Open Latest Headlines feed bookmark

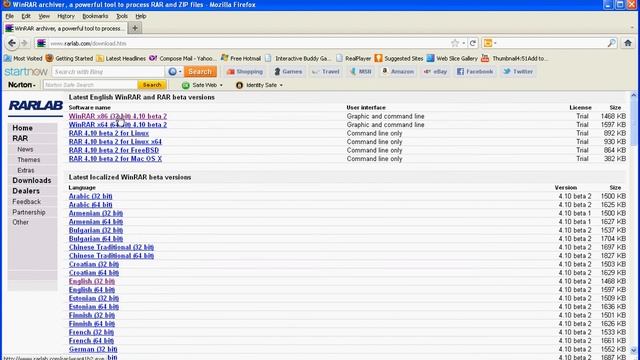[x=121, y=58]
